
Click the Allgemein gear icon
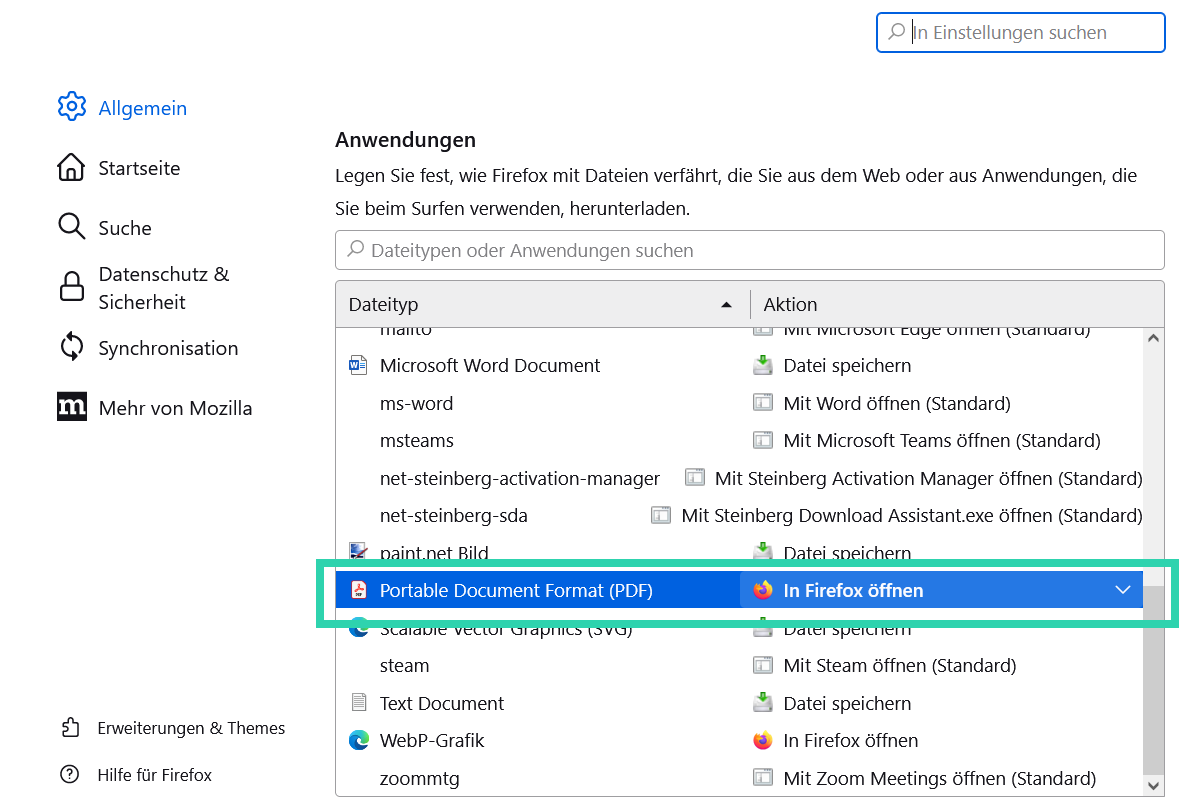[x=71, y=108]
